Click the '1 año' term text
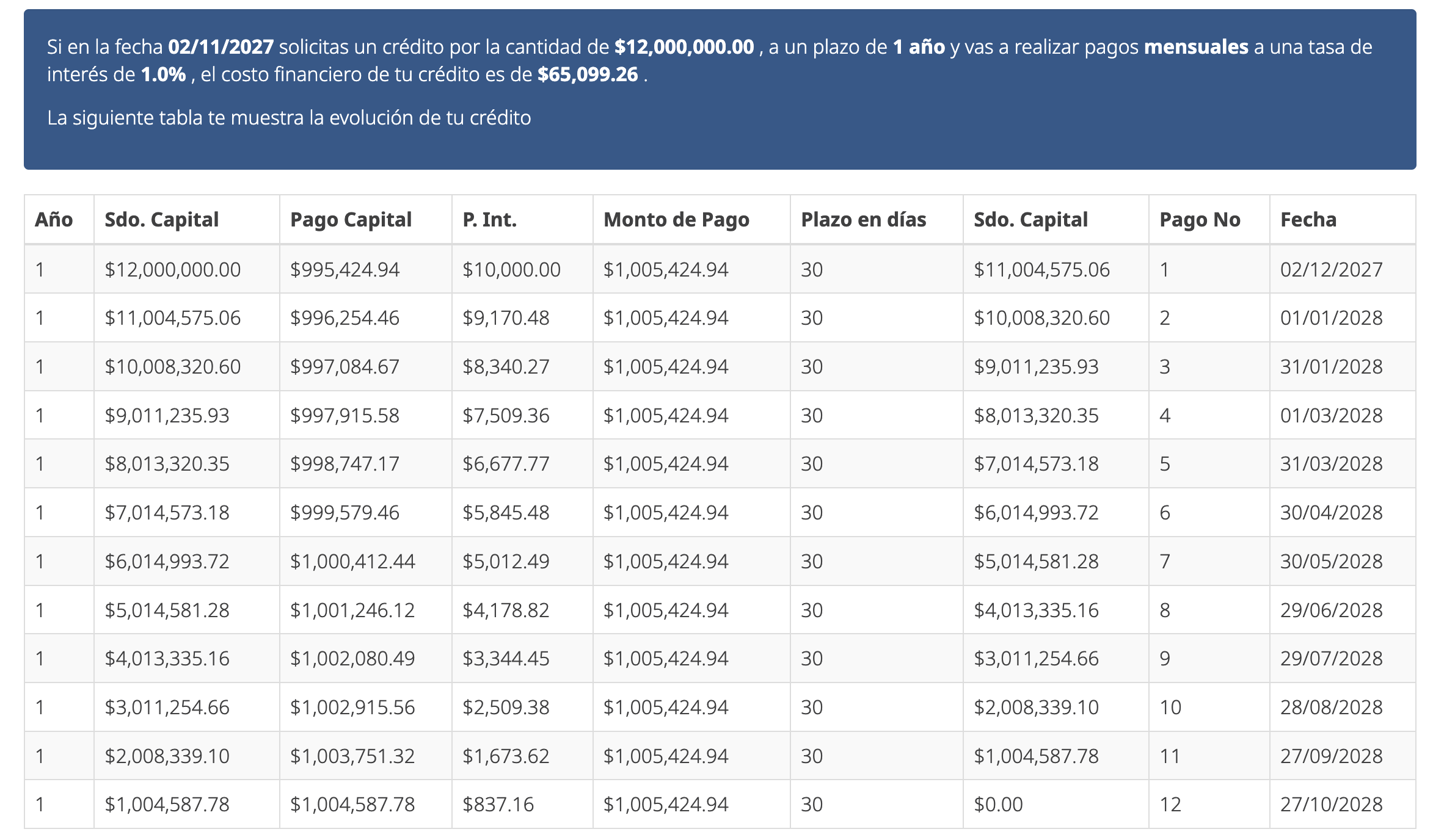Viewport: 1433px width, 840px height. click(919, 47)
